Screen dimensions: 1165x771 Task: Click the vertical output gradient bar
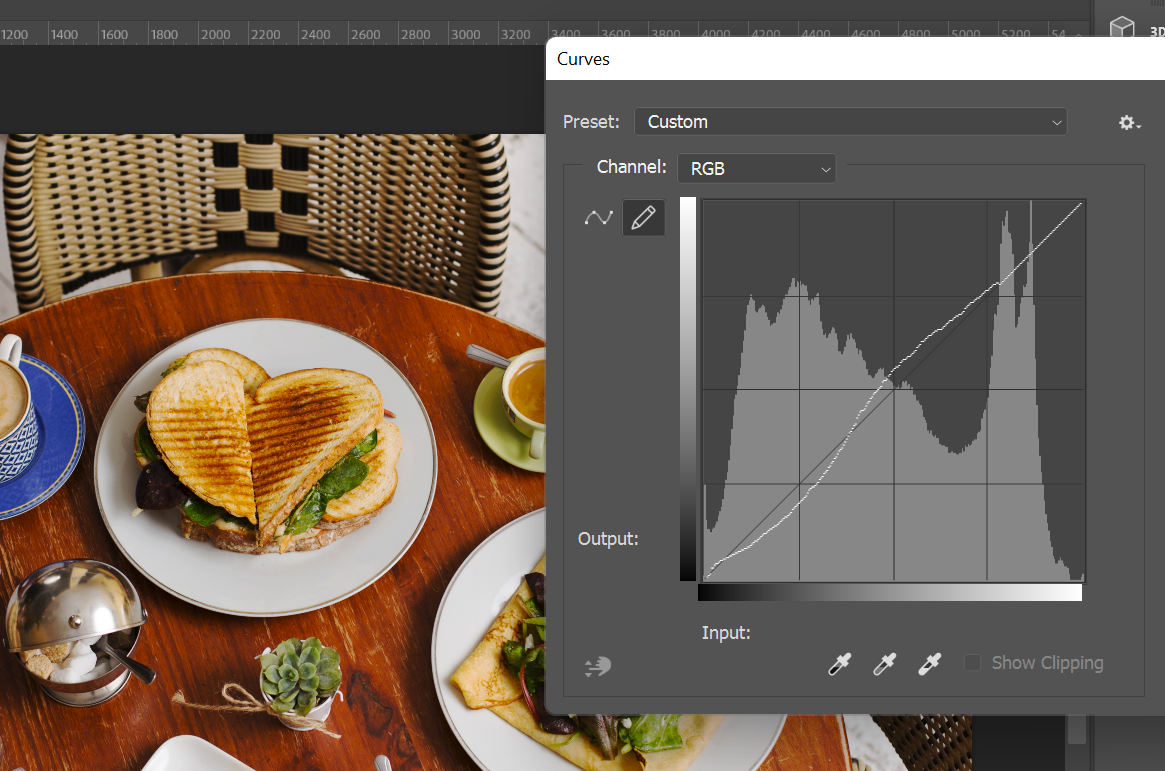(x=688, y=388)
